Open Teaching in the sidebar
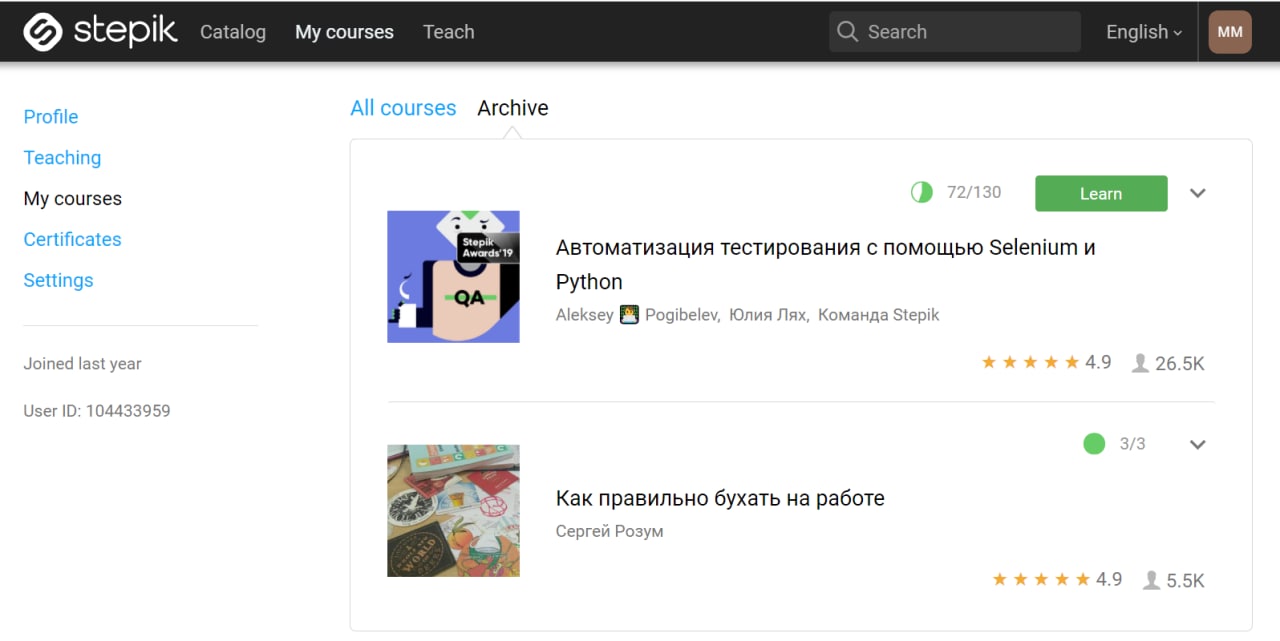Image resolution: width=1280 pixels, height=641 pixels. coord(62,158)
